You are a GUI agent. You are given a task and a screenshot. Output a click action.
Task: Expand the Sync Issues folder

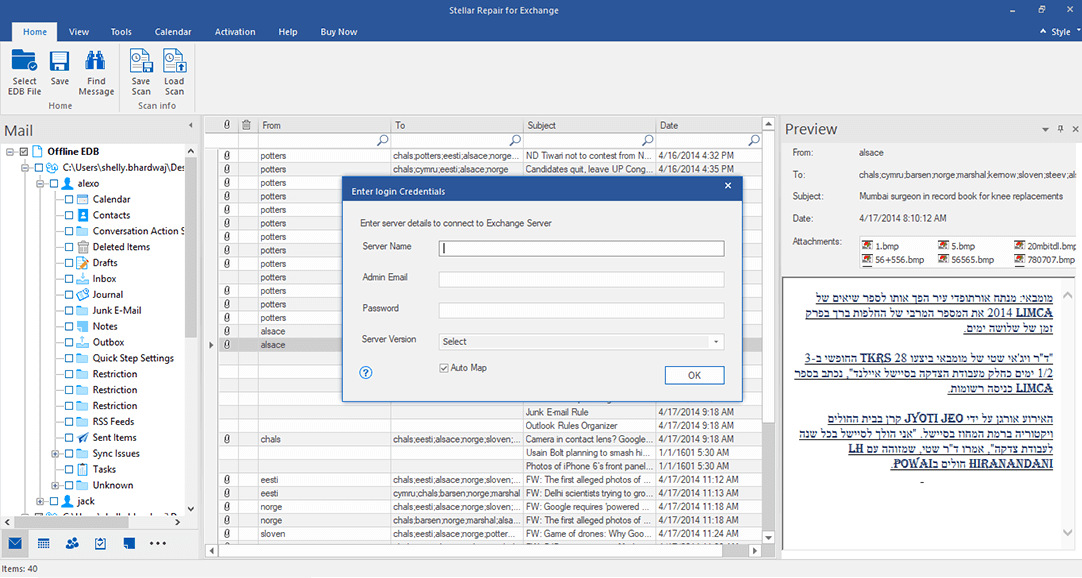click(x=55, y=454)
